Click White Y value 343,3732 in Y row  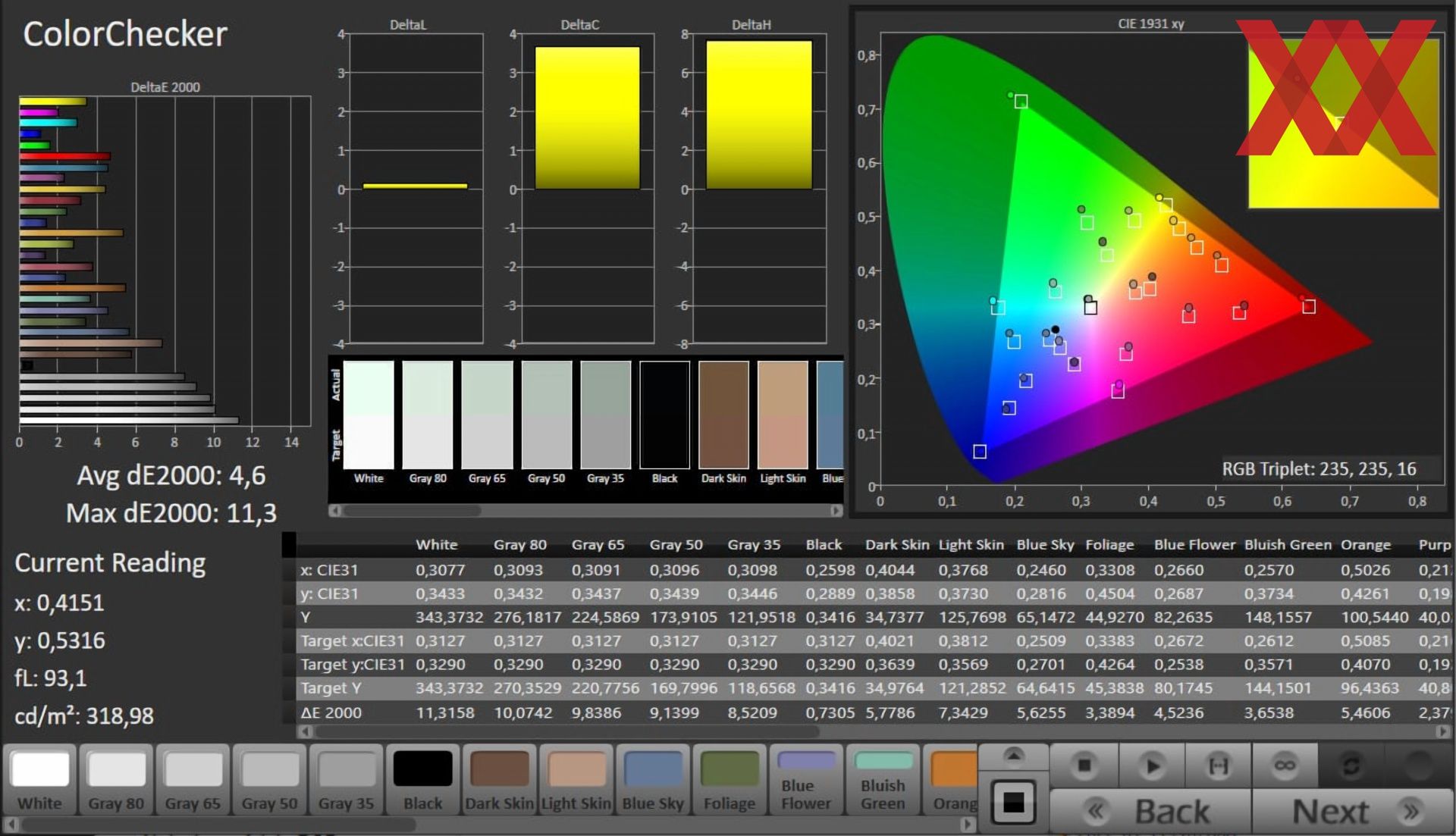coord(449,617)
